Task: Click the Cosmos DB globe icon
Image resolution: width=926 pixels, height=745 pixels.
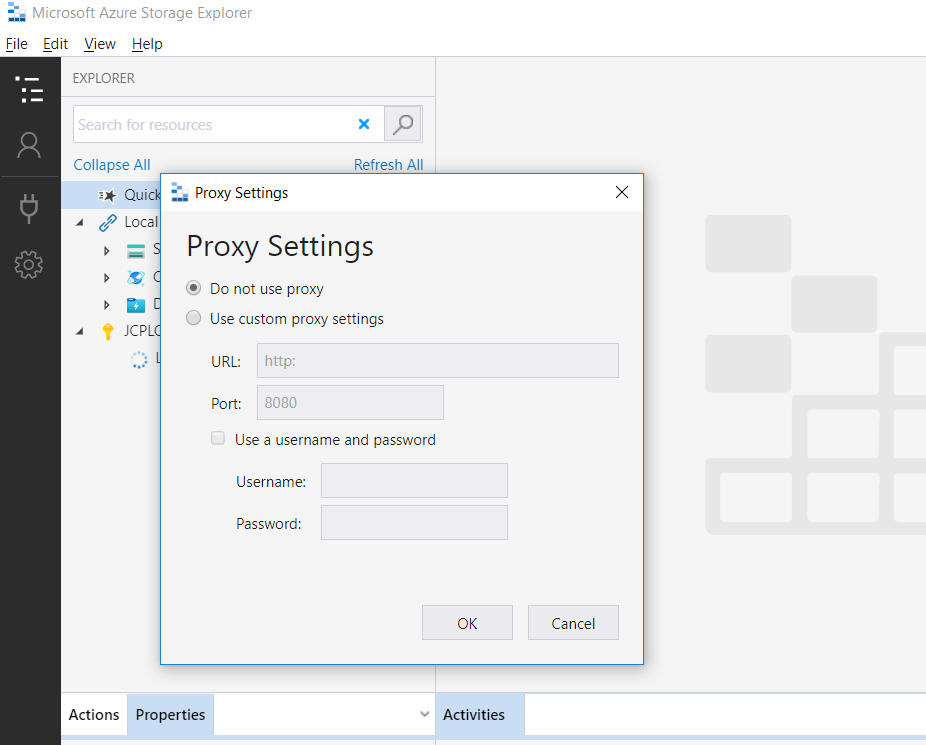Action: pos(136,278)
